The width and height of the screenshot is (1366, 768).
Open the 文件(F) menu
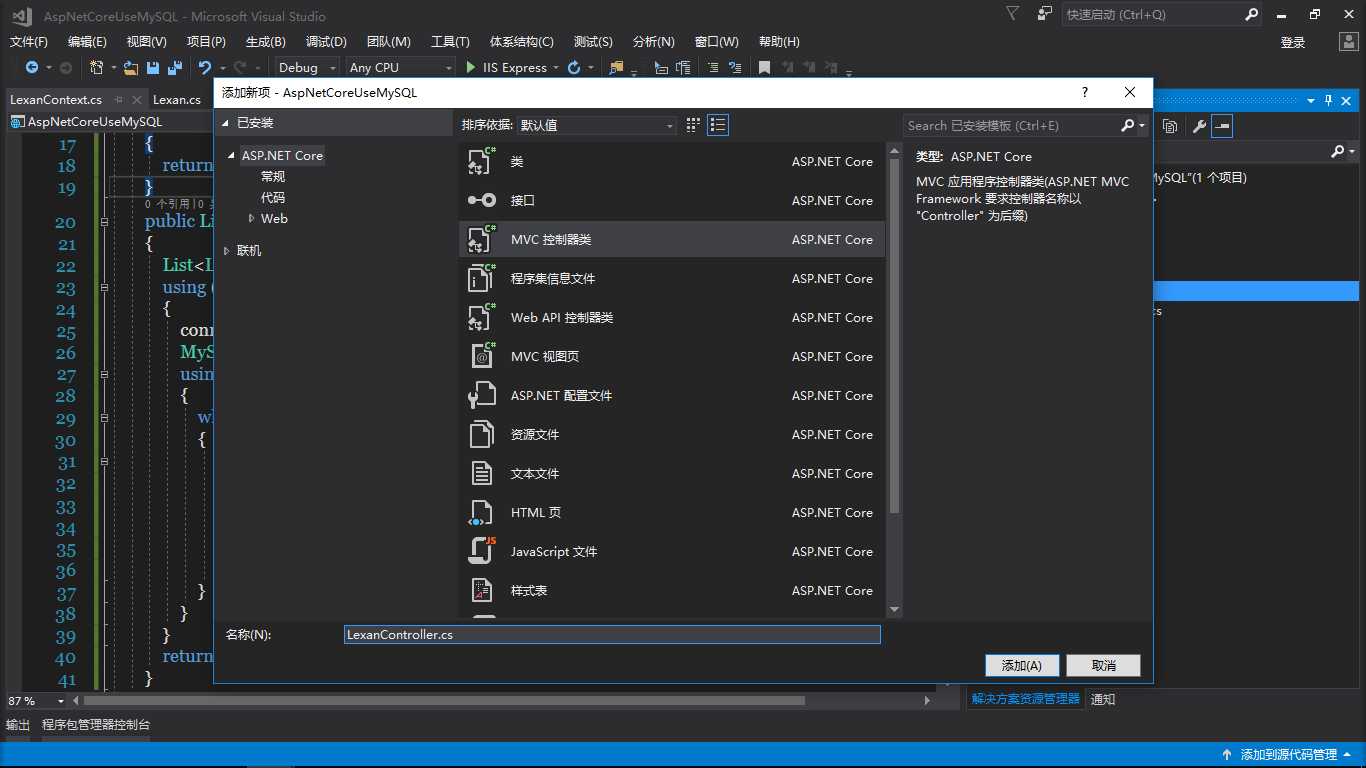(x=29, y=42)
